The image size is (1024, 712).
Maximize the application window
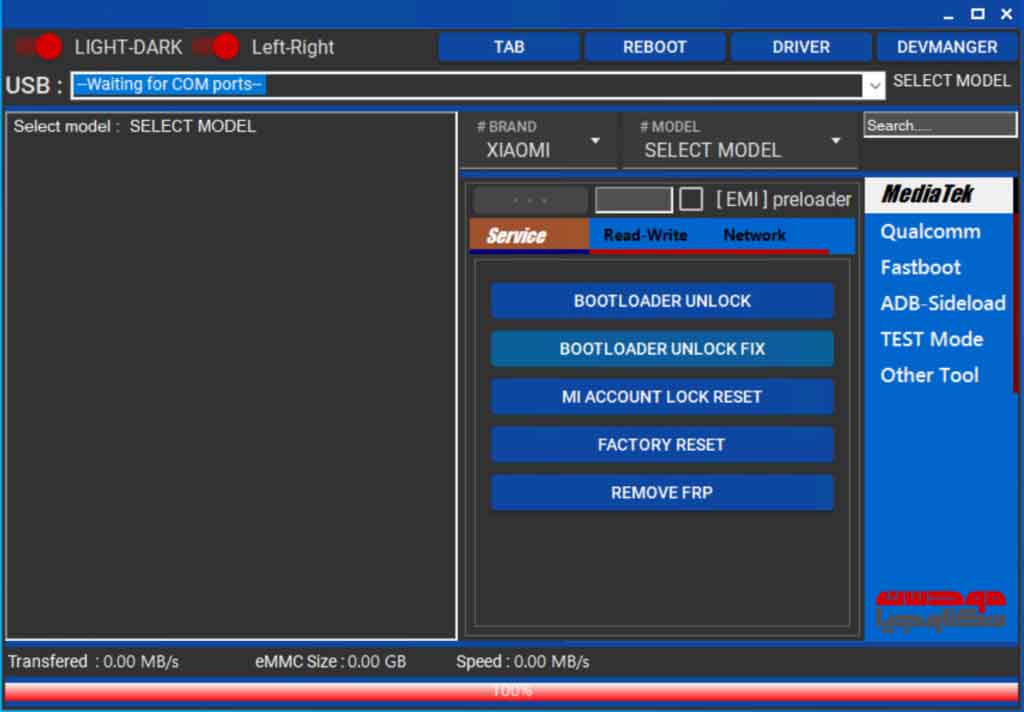point(978,14)
